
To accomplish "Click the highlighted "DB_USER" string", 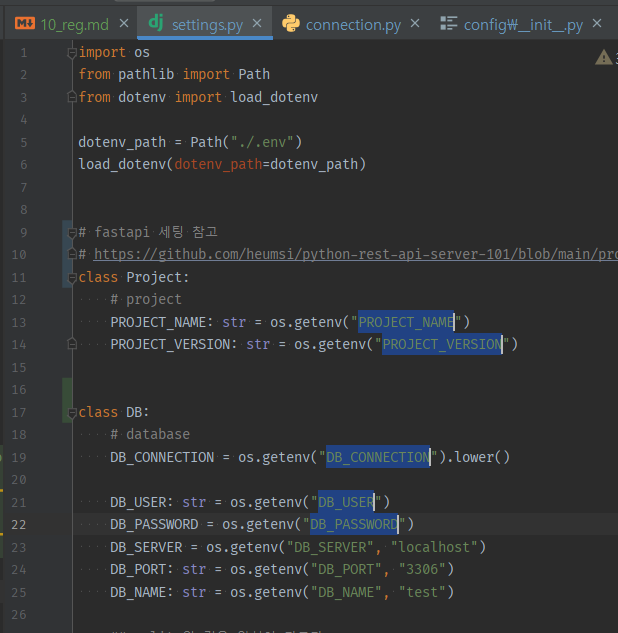I will click(346, 502).
